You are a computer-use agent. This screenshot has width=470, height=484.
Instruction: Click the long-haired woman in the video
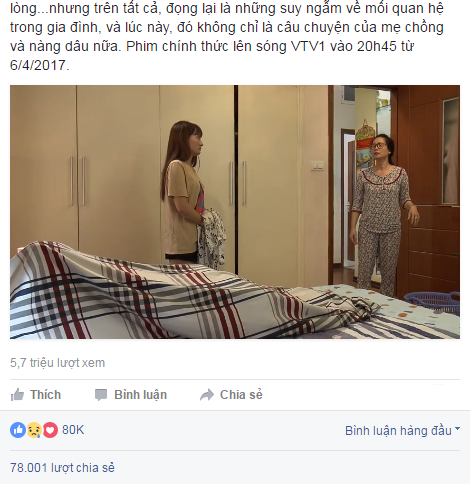pos(189,195)
